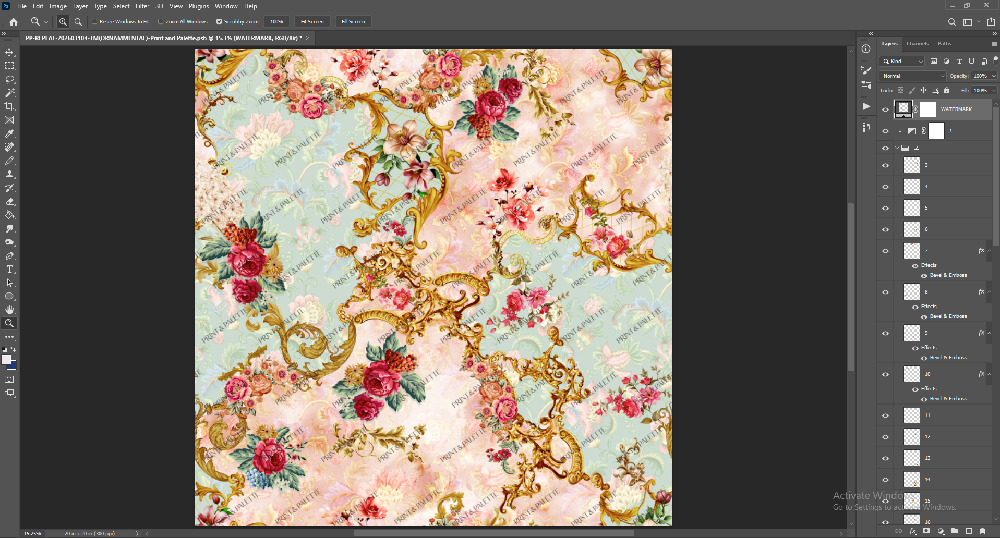This screenshot has height=538, width=1000.
Task: Select the Pen tool
Action: click(10, 256)
